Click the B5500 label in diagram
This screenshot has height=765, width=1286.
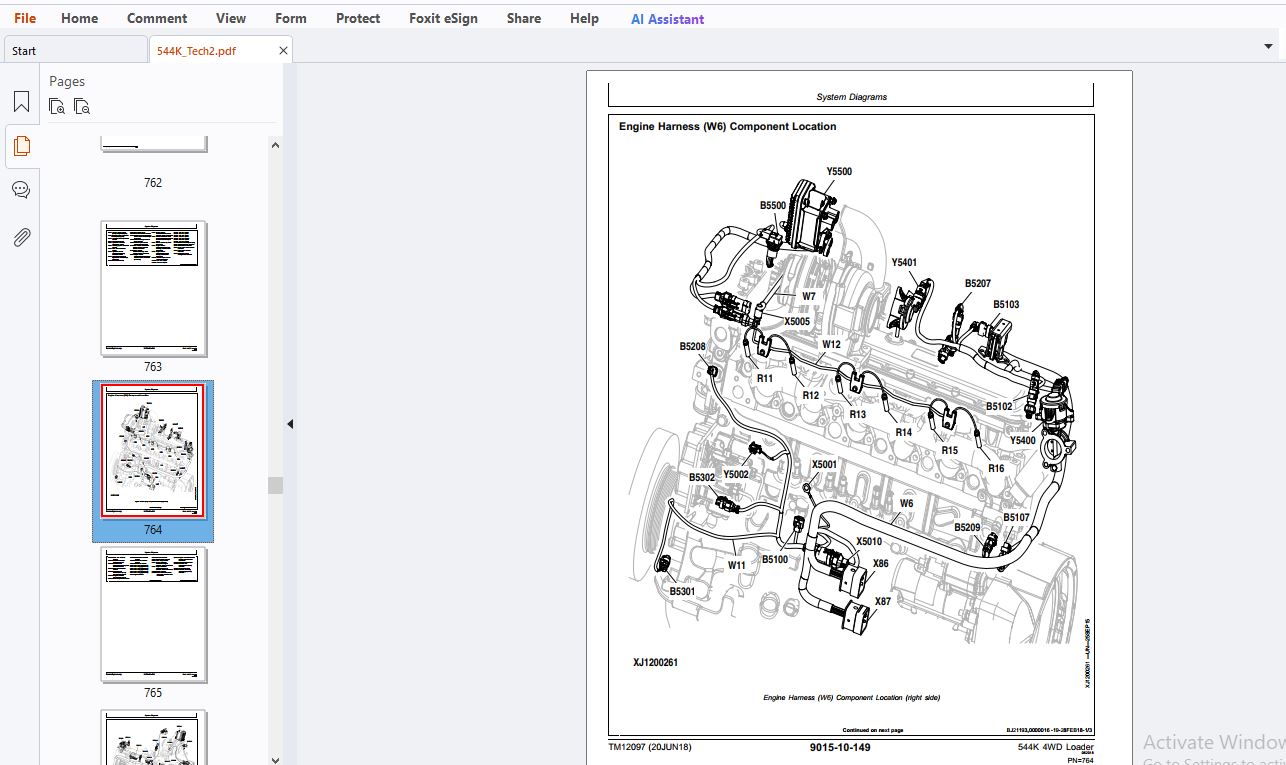coord(773,206)
